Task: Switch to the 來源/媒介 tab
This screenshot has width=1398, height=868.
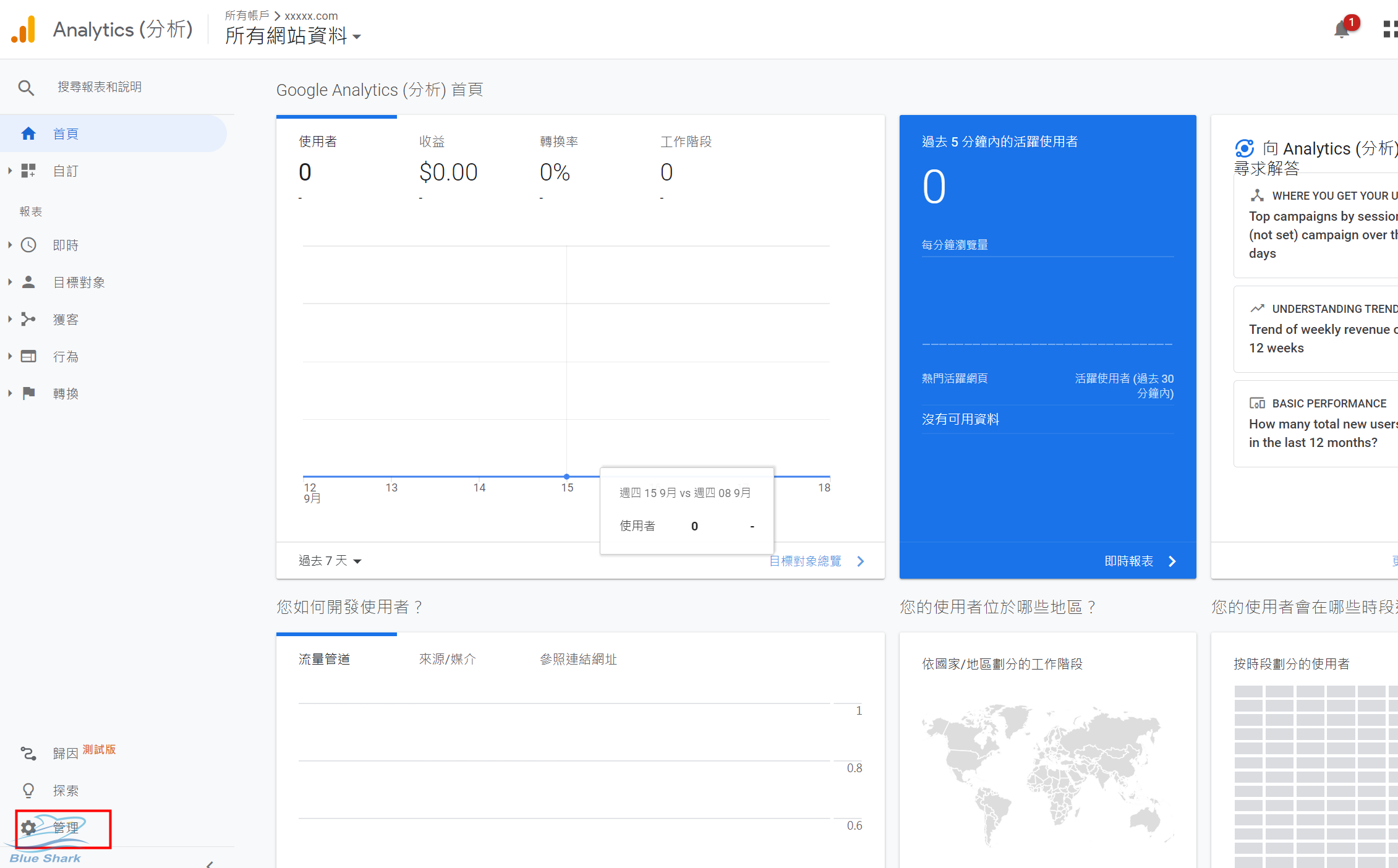Action: click(x=448, y=659)
